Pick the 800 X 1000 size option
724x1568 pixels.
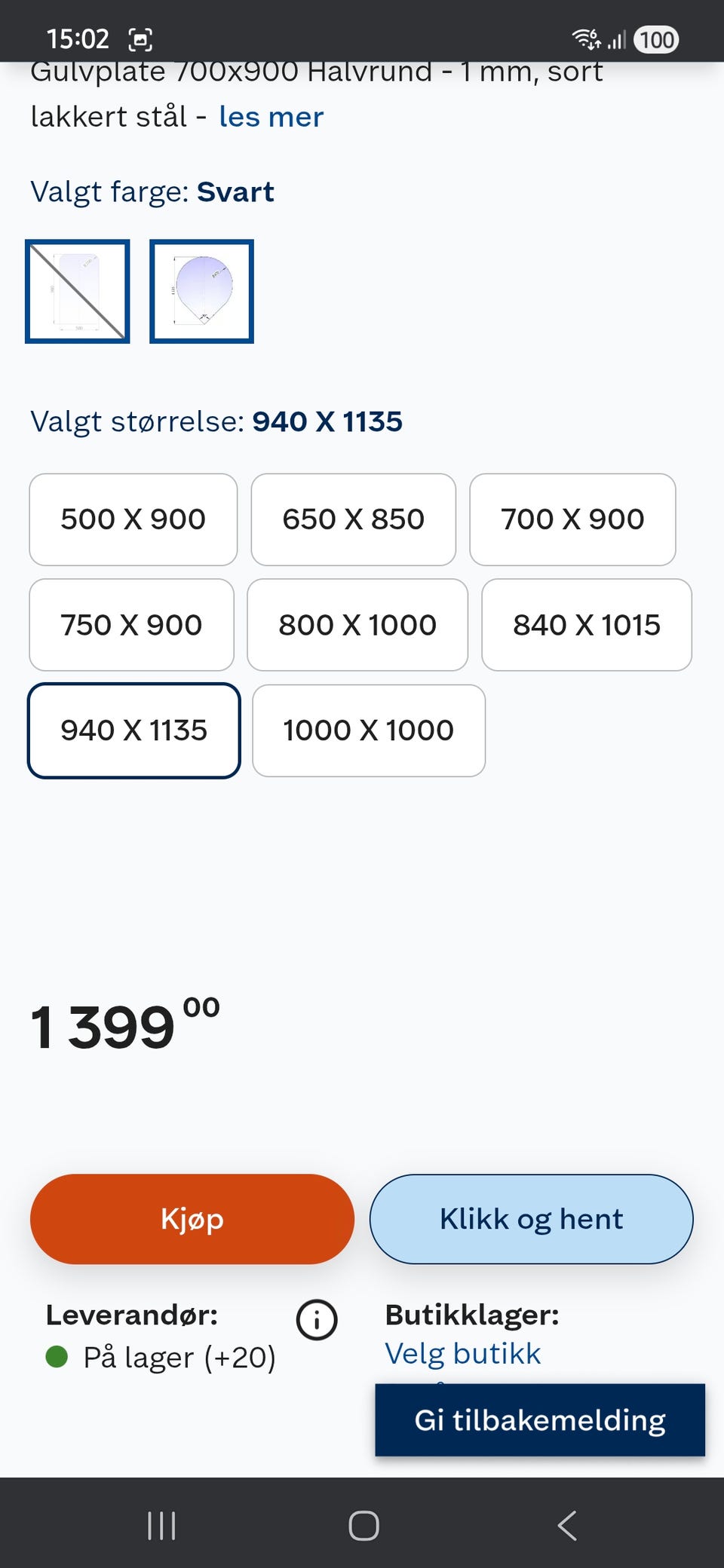(x=357, y=625)
